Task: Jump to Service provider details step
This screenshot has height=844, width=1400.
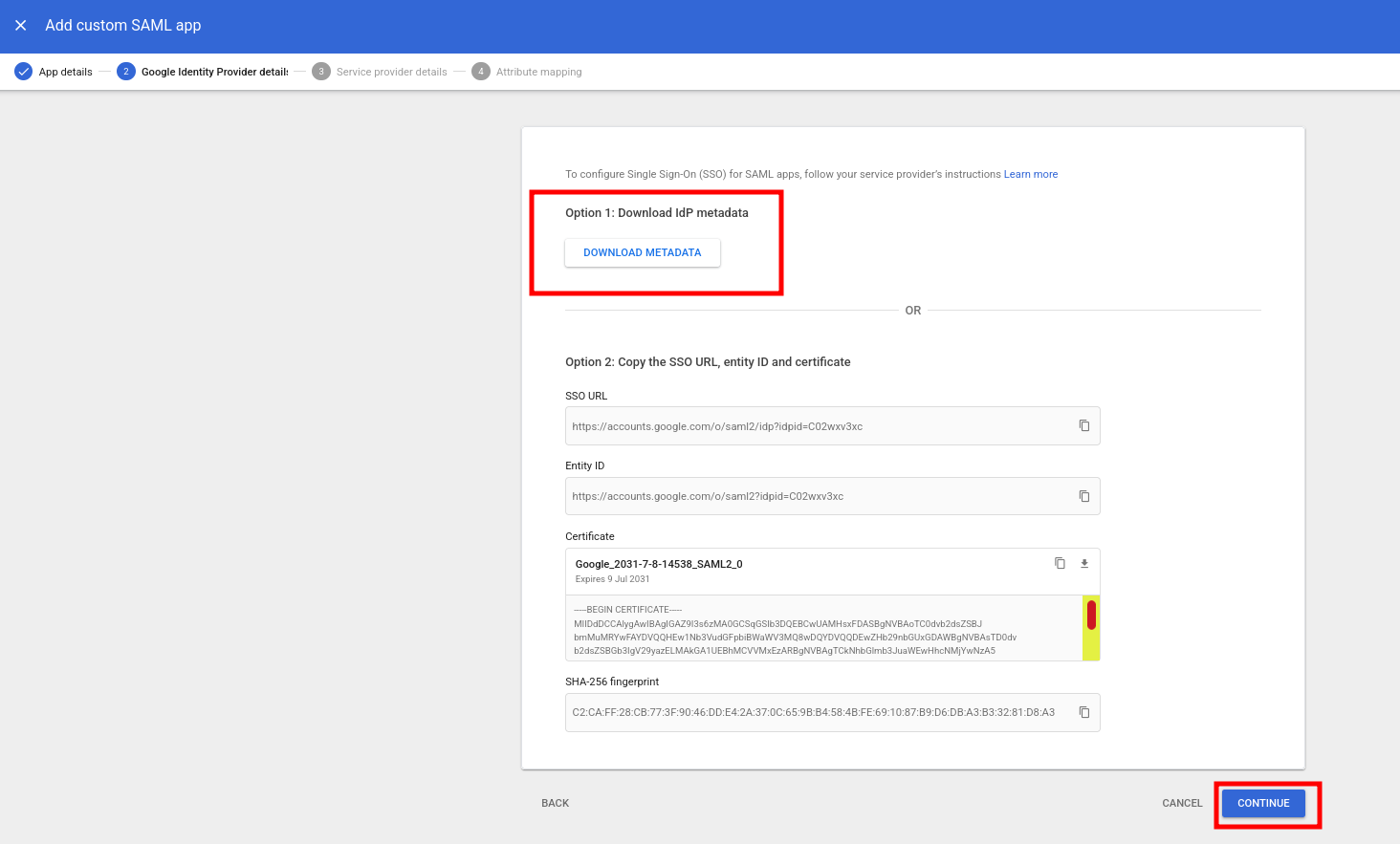Action: click(x=392, y=72)
